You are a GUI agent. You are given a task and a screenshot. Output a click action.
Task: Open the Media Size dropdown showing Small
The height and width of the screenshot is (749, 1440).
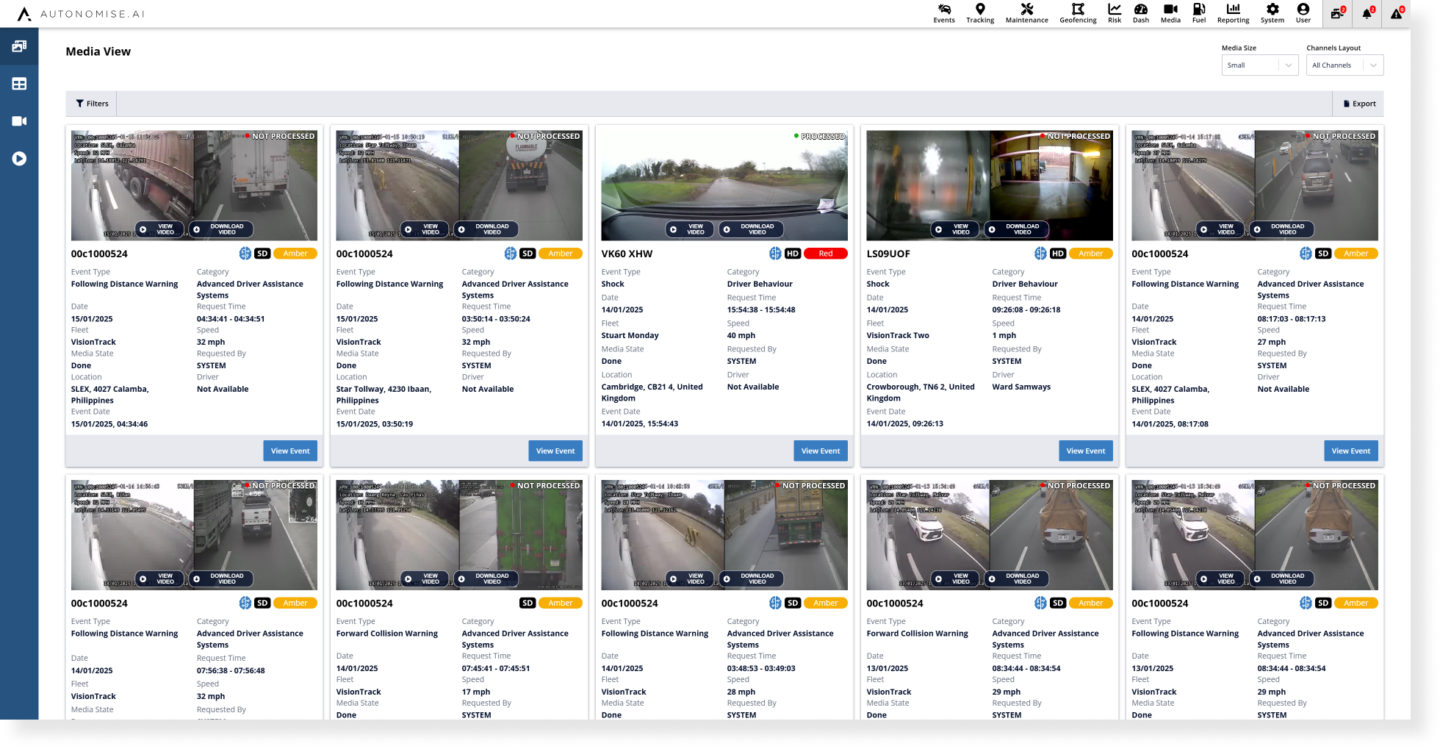pyautogui.click(x=1260, y=65)
